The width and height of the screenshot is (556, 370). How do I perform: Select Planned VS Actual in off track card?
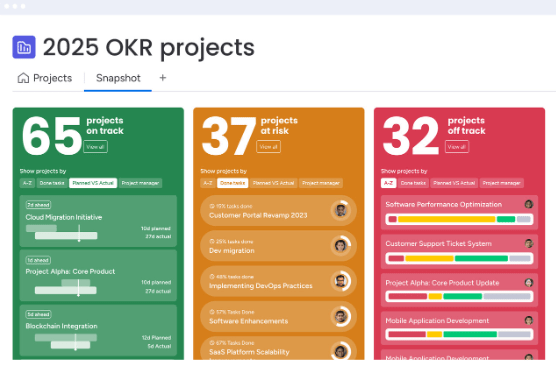point(454,183)
